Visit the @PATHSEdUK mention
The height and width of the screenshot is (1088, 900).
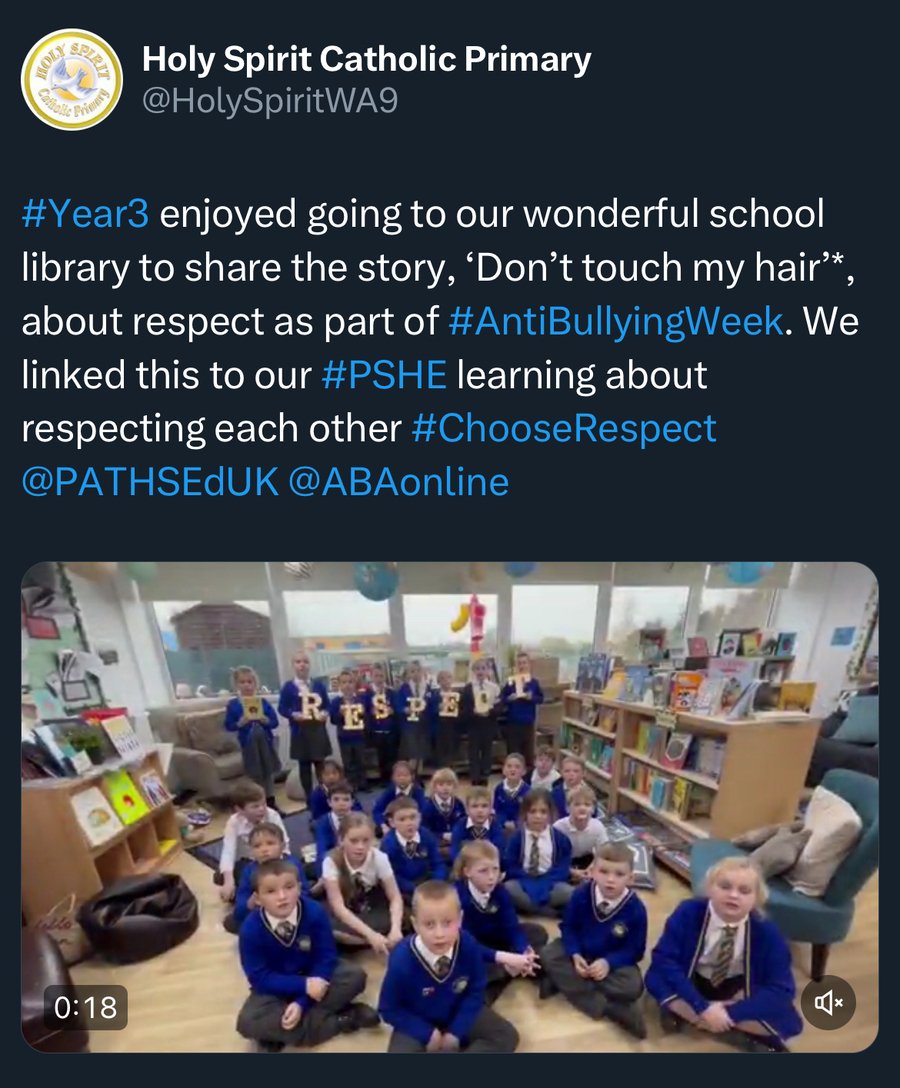tap(150, 482)
